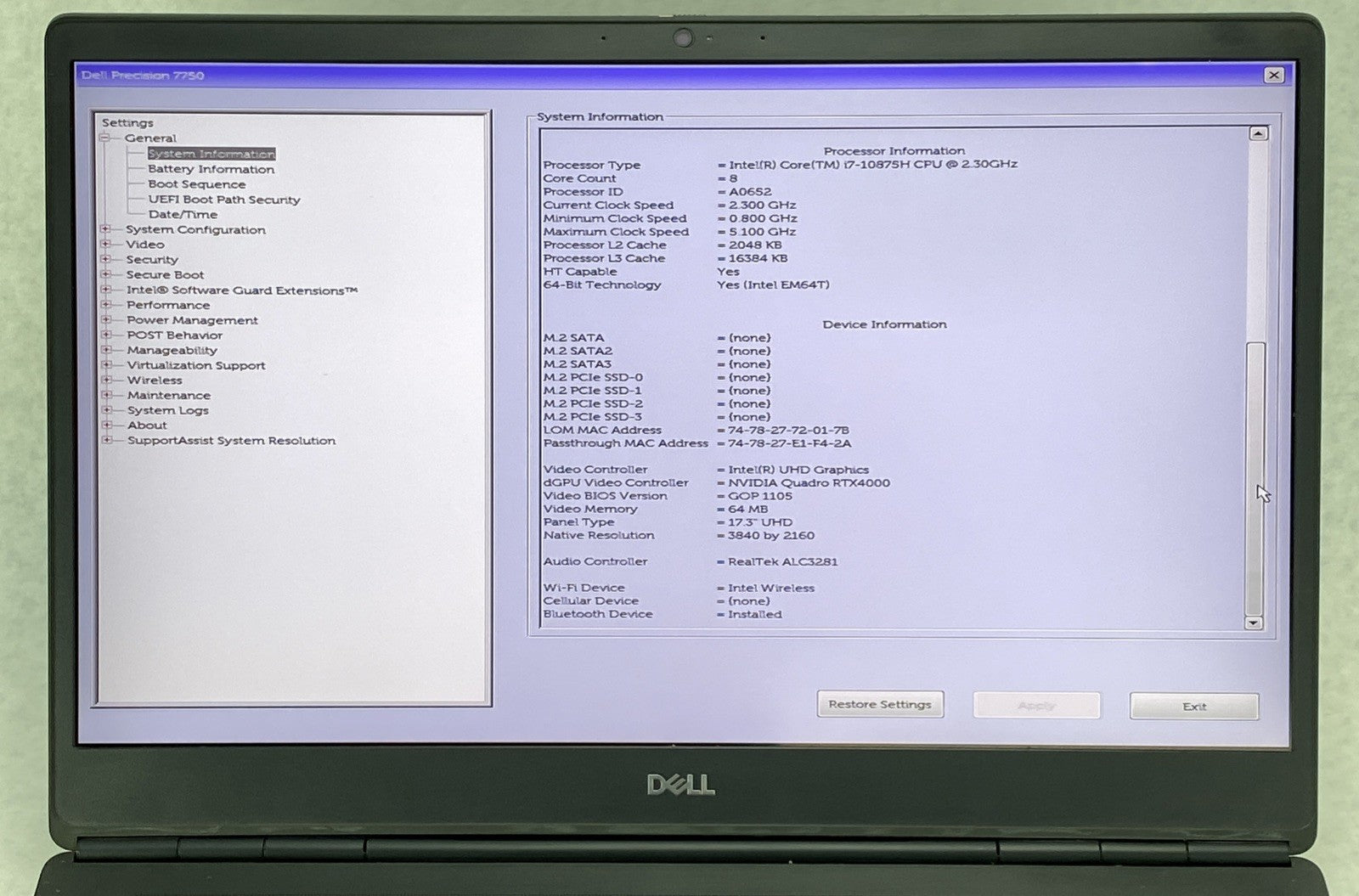Select Battery Information in the tree

(211, 169)
